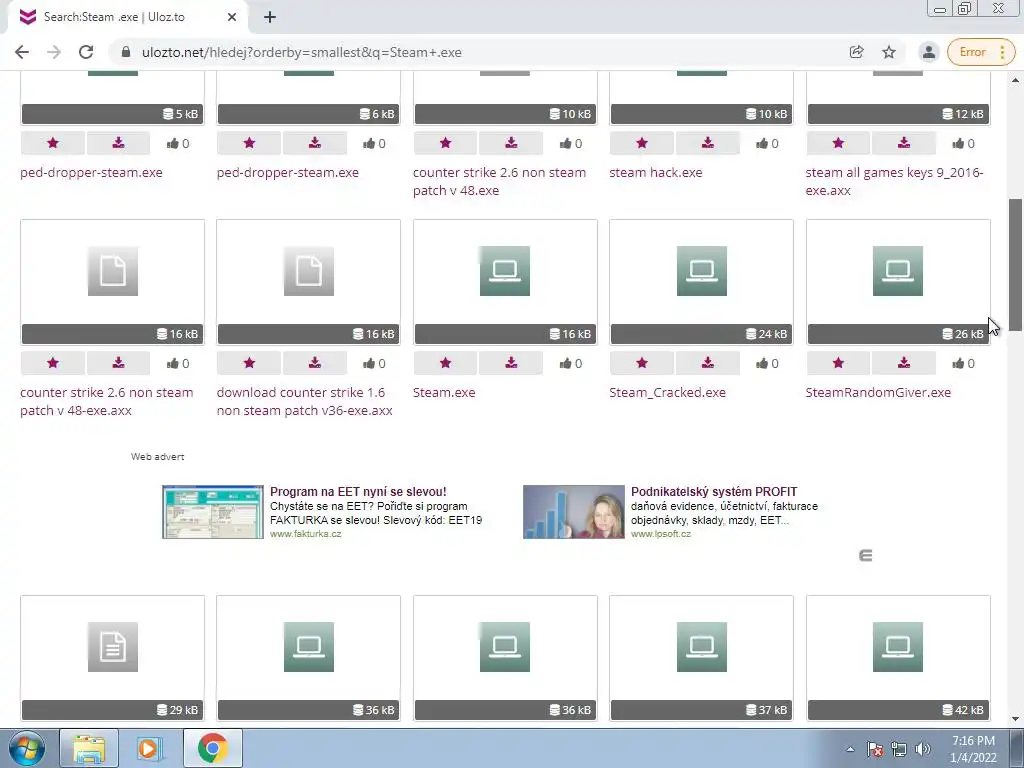1024x768 pixels.
Task: Click the 29 kB document file thumbnail
Action: pos(112,658)
